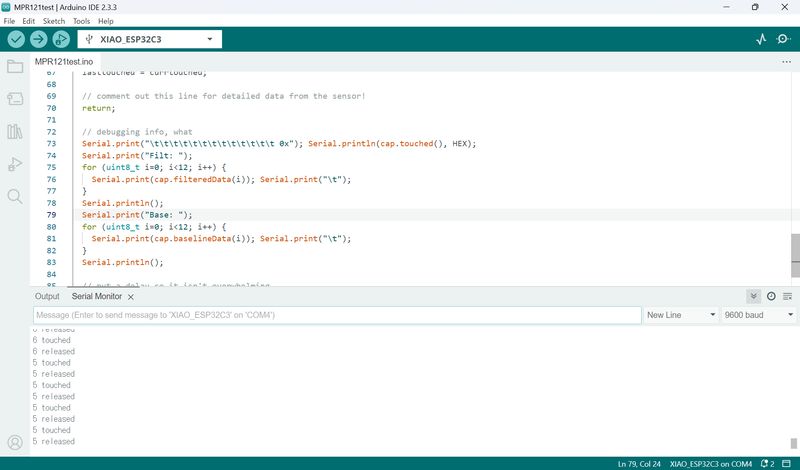Click the 'for' loop header on line 75
Screen dimensions: 800x470
coord(154,167)
